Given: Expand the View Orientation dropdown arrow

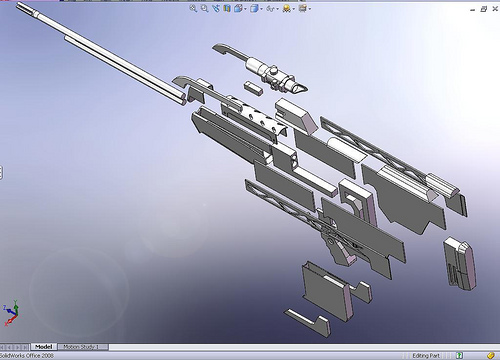Looking at the screenshot, I should pyautogui.click(x=246, y=9).
